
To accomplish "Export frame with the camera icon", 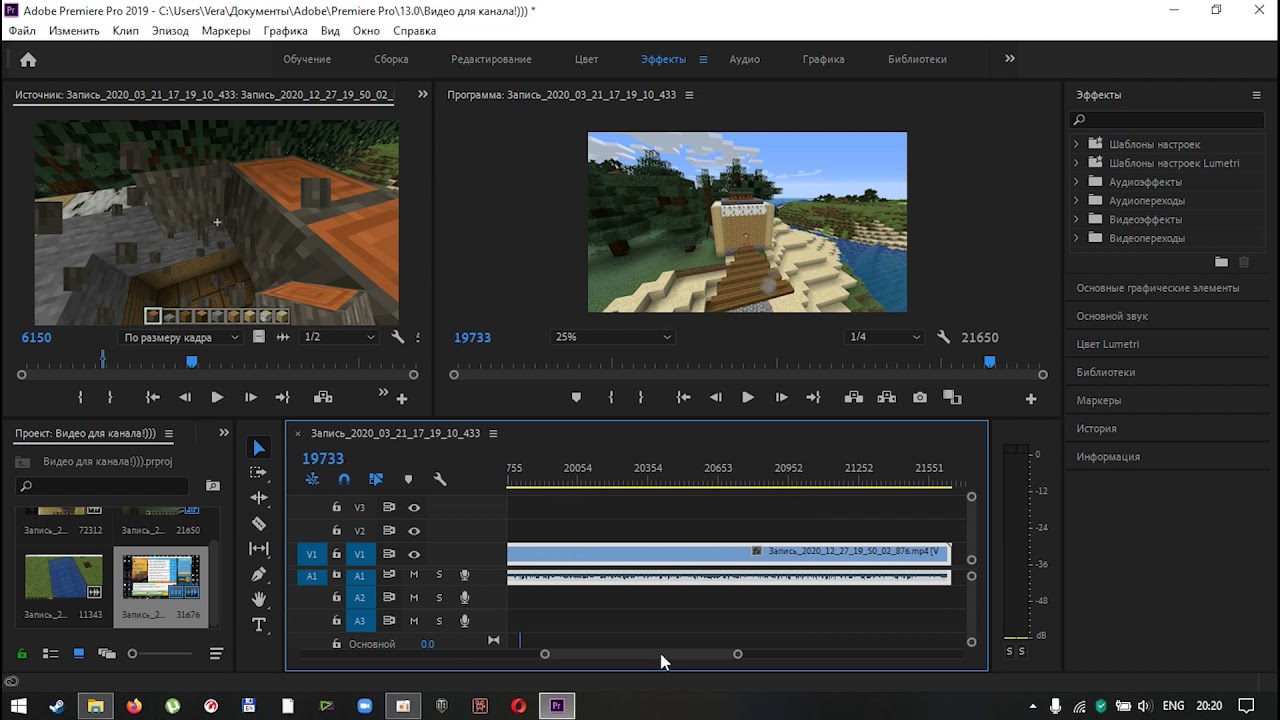I will tap(919, 397).
